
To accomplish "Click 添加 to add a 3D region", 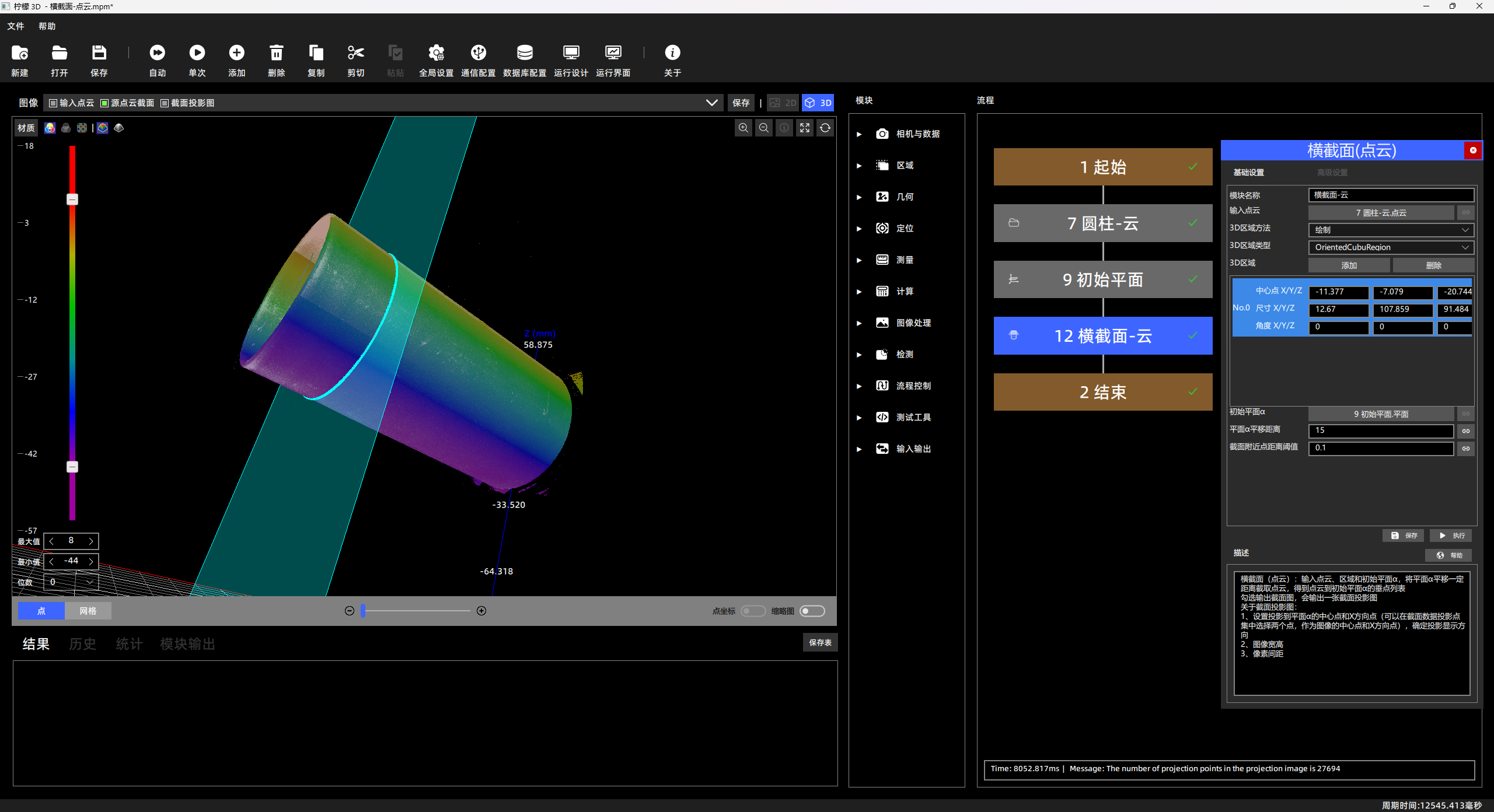I will [1349, 265].
